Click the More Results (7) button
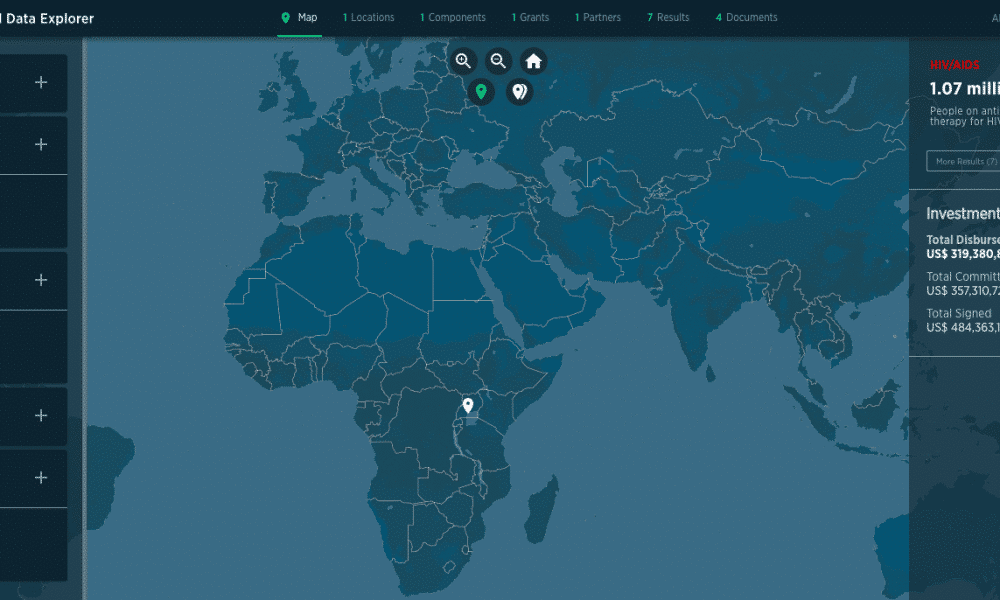This screenshot has width=1000, height=600. click(x=964, y=161)
